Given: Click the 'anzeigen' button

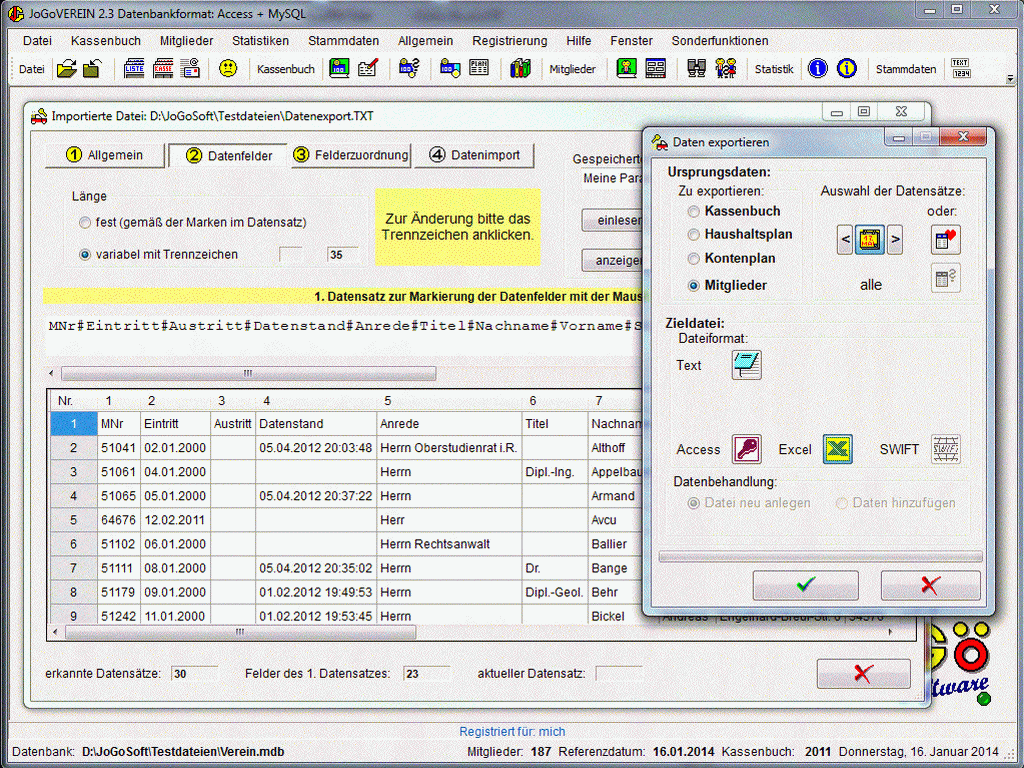Looking at the screenshot, I should pos(613,261).
